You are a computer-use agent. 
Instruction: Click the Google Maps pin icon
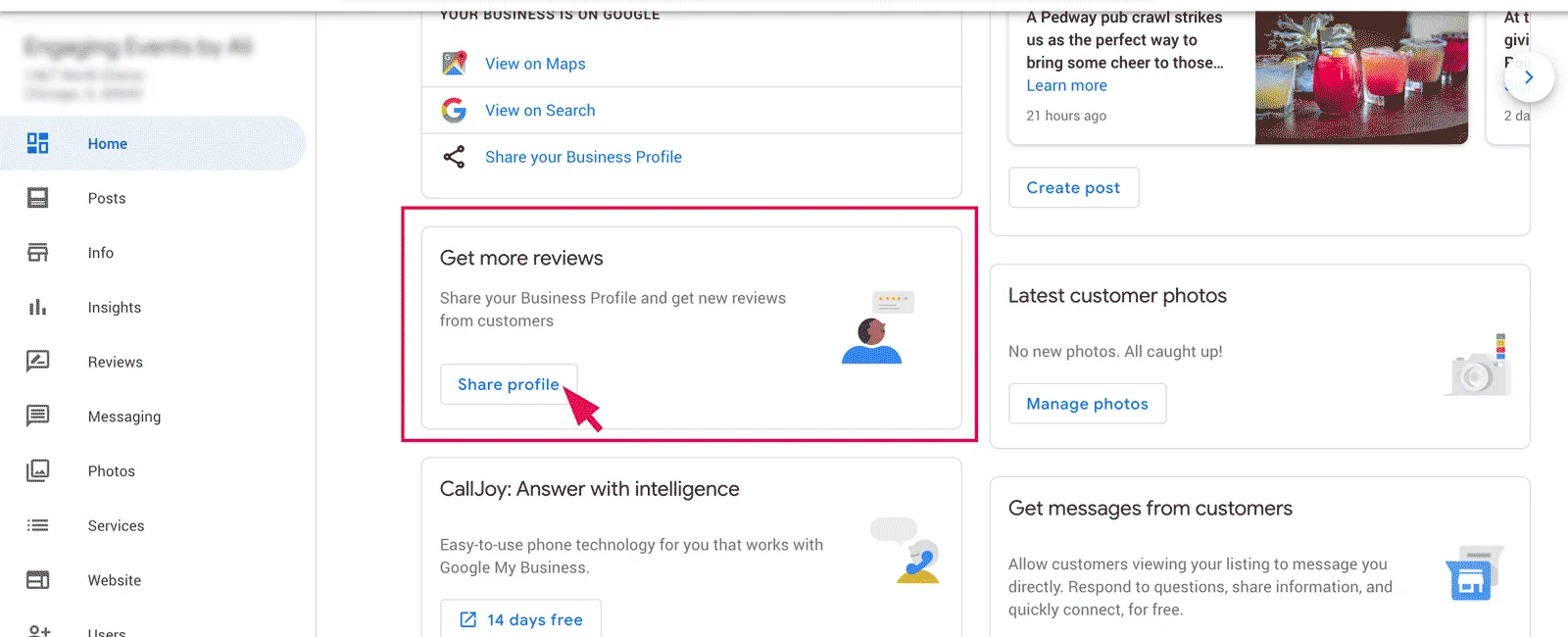pos(454,63)
